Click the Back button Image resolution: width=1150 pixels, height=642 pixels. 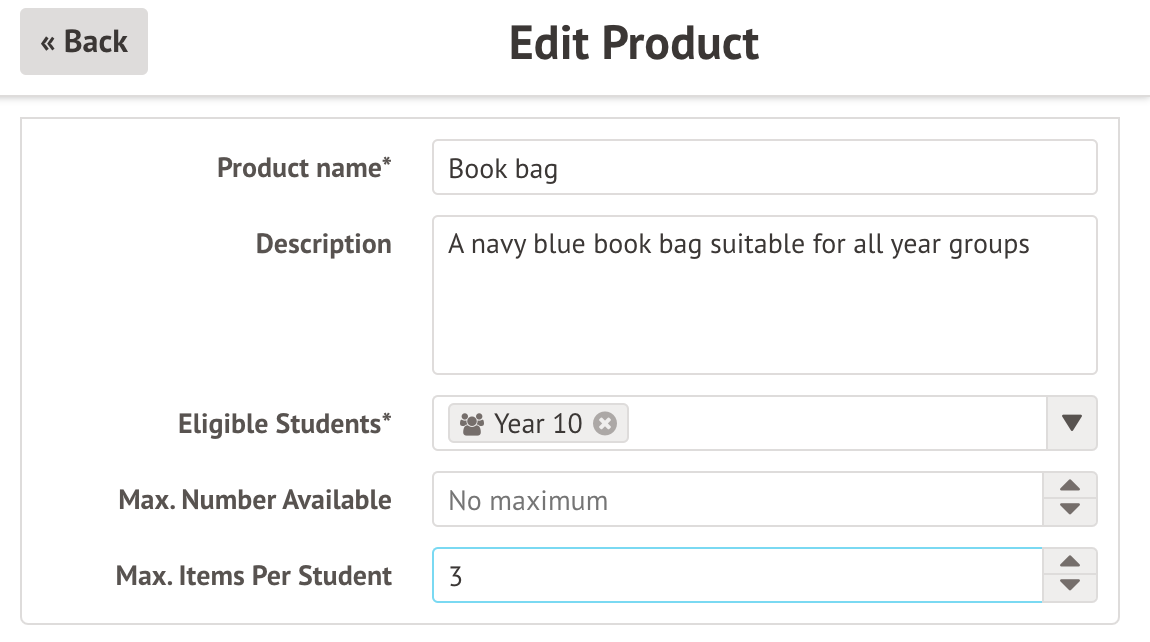[x=84, y=42]
